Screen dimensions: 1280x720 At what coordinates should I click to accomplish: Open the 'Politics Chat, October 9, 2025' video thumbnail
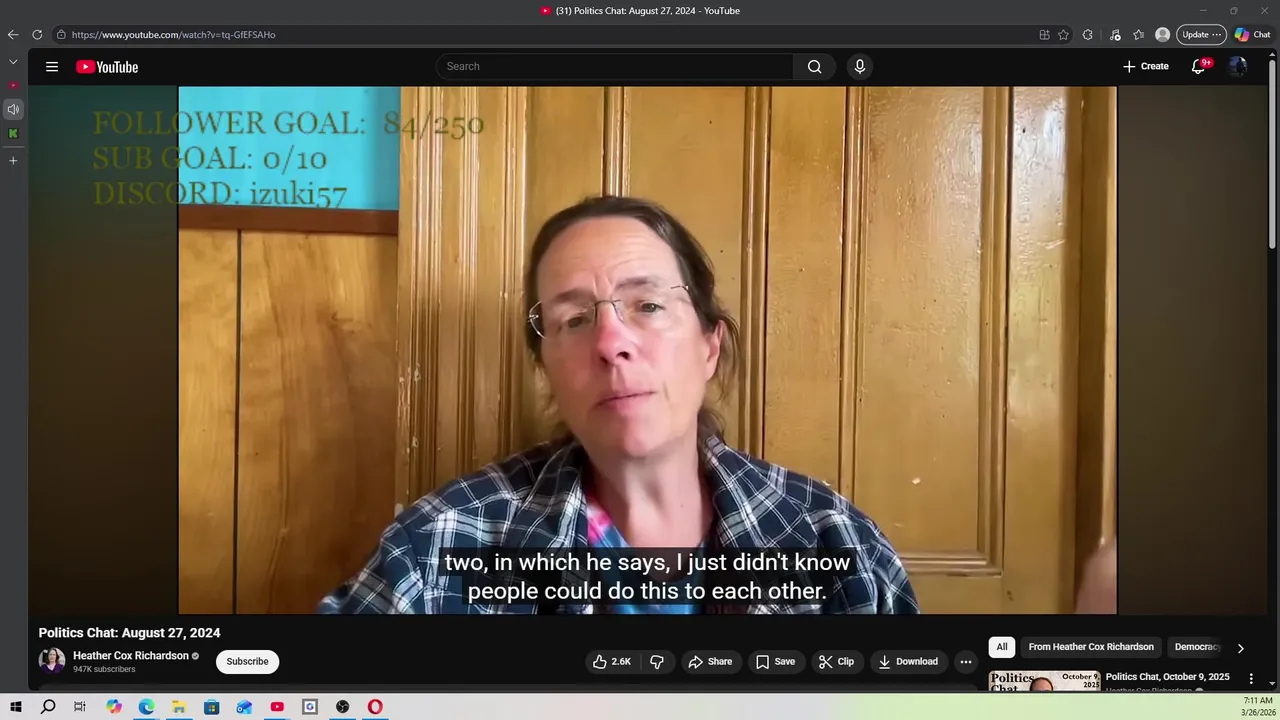tap(1044, 681)
